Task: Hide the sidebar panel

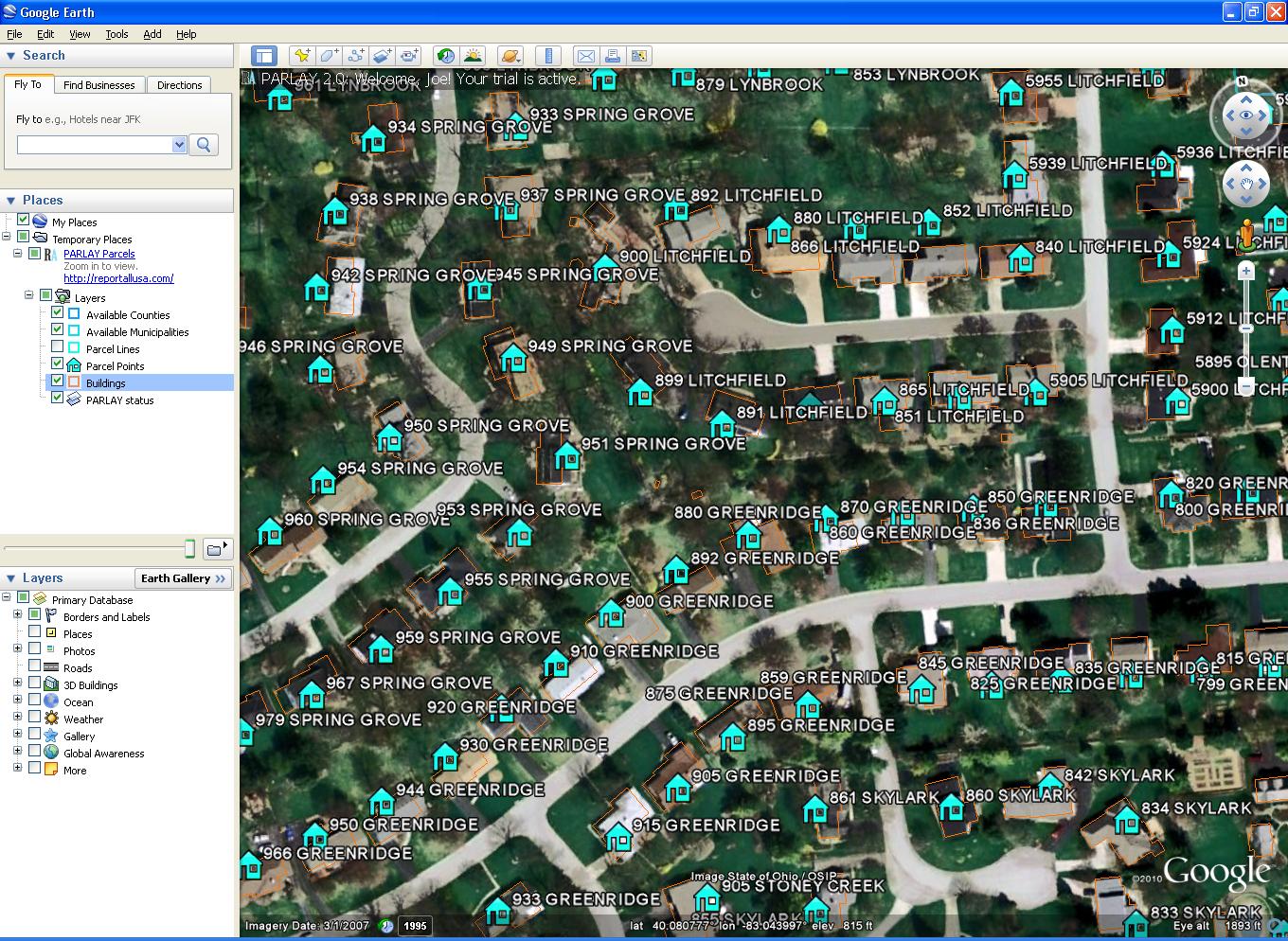Action: 263,56
